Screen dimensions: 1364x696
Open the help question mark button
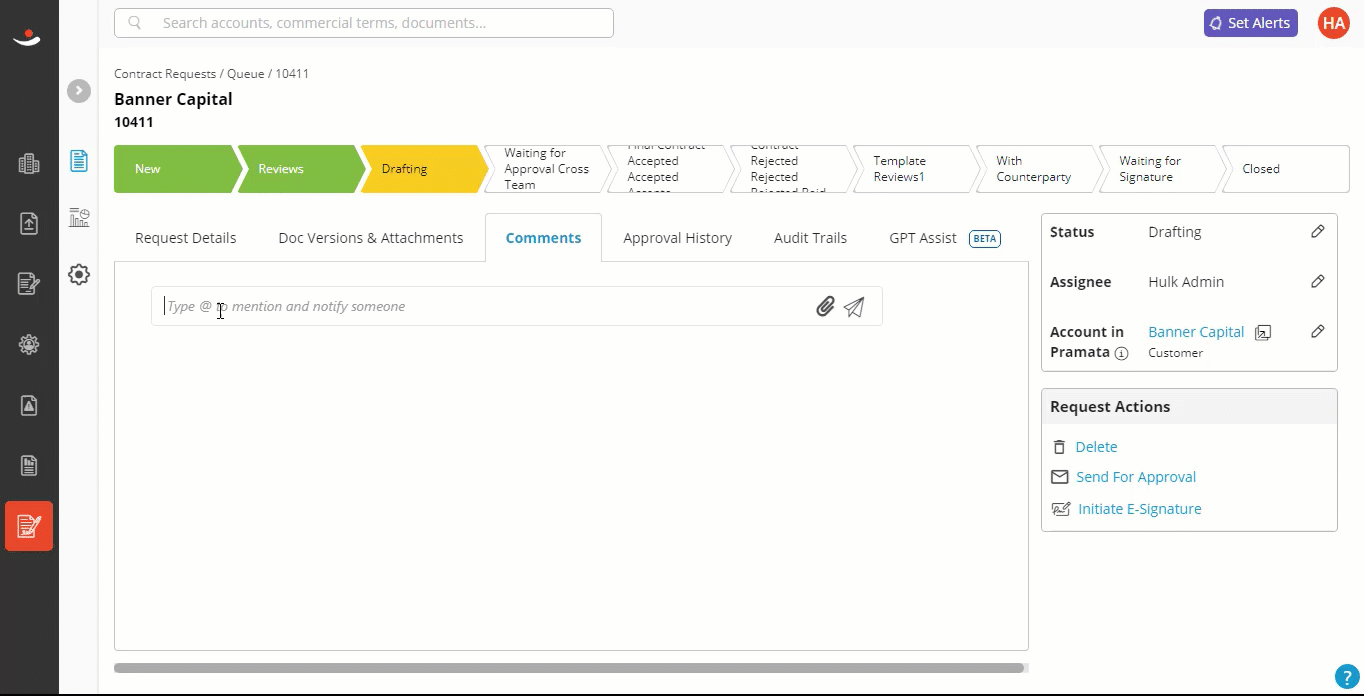click(1347, 676)
